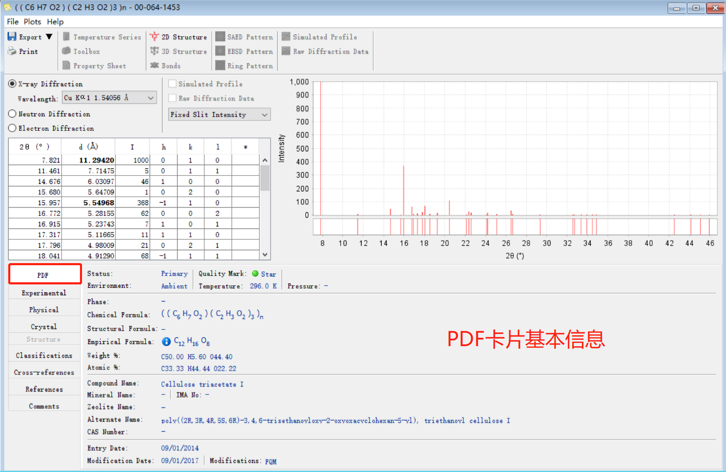The image size is (726, 472).
Task: Open the 3D Structure view
Action: (x=154, y=52)
